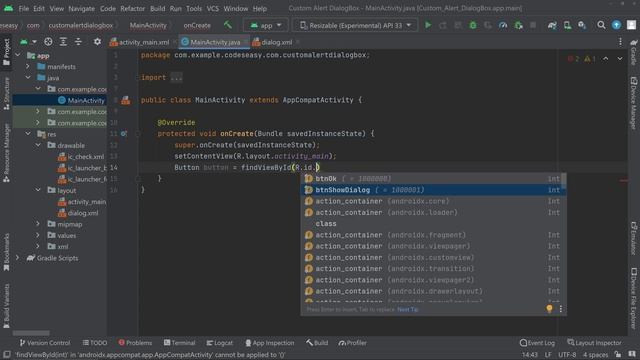Image resolution: width=640 pixels, height=360 pixels.
Task: Open Device Manager icon in the top toolbar
Action: point(567,25)
